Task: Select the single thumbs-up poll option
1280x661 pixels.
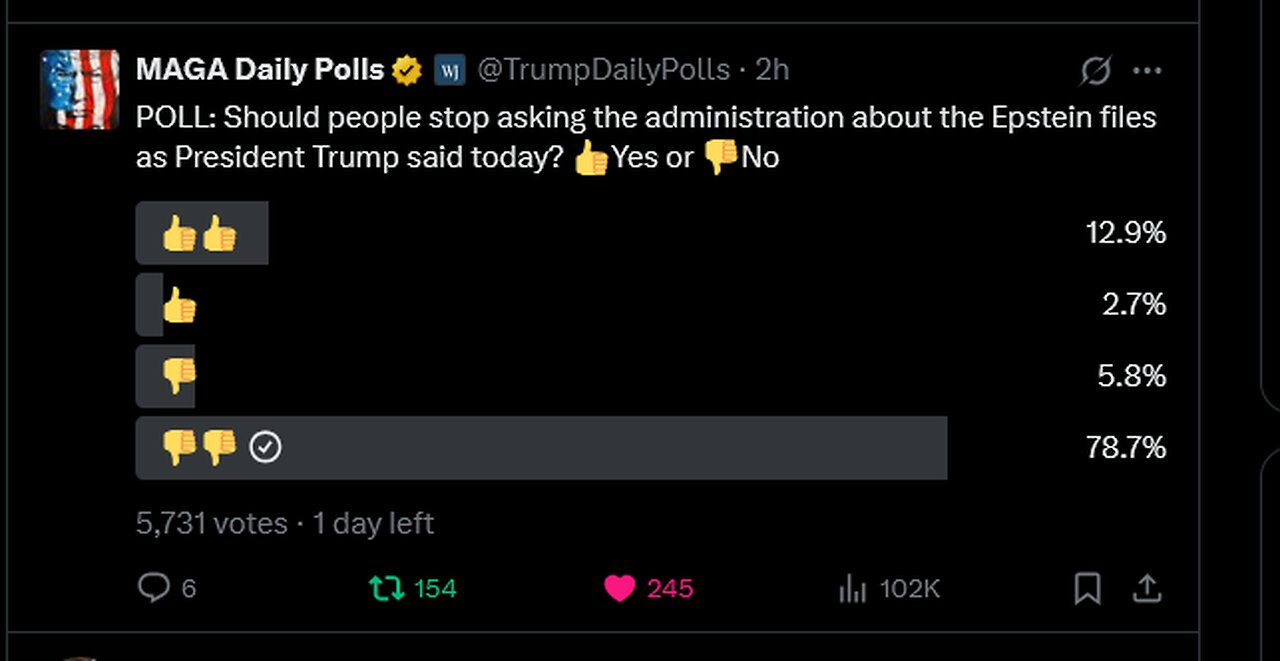Action: tap(651, 304)
